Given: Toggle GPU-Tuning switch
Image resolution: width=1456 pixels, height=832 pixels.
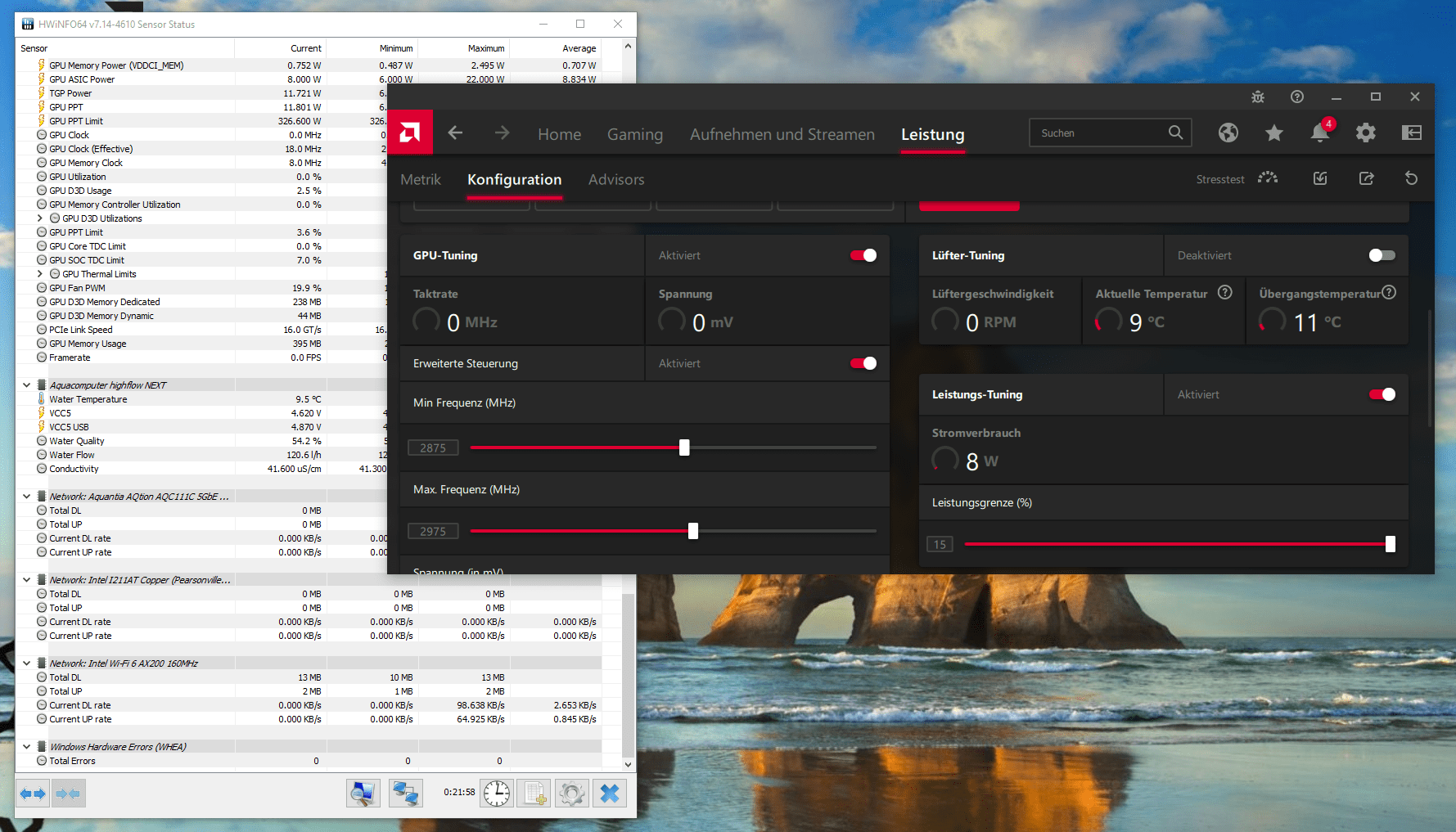Looking at the screenshot, I should point(863,255).
